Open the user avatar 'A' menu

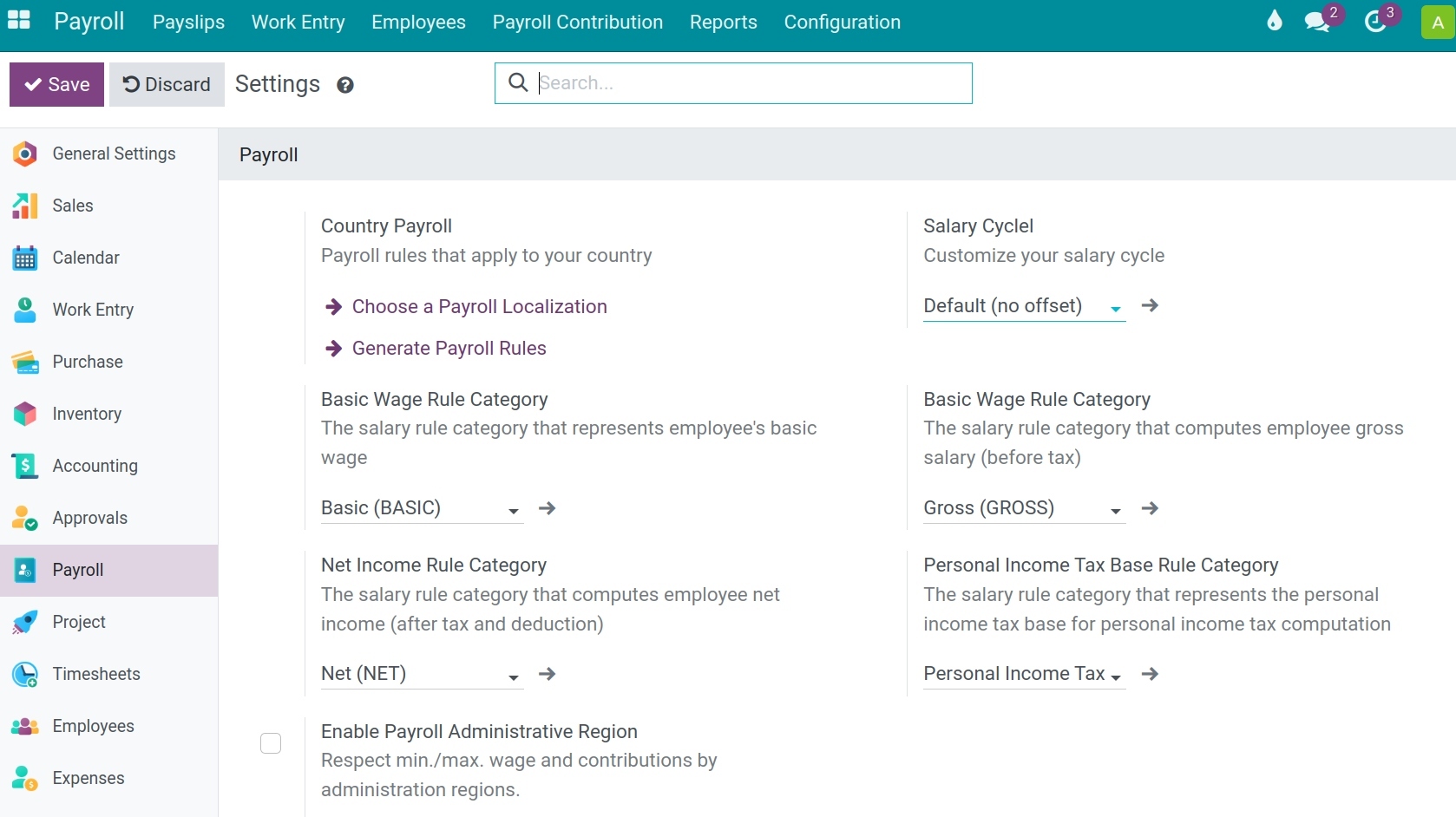coord(1438,23)
